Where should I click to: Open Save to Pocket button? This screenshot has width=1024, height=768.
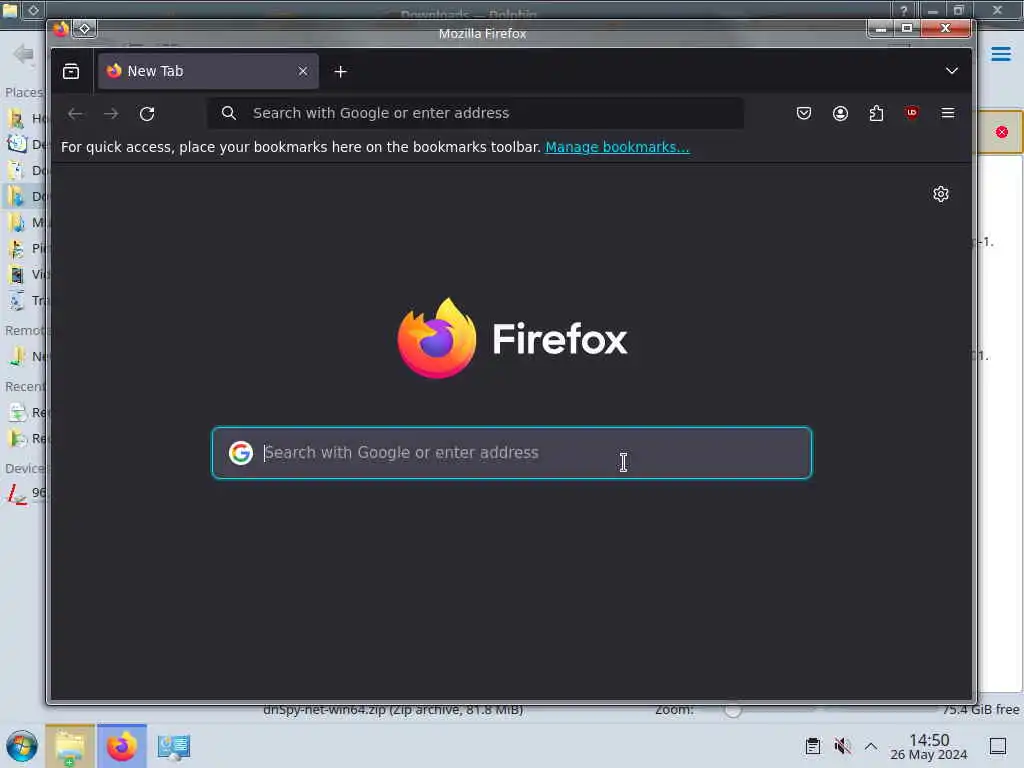point(804,113)
